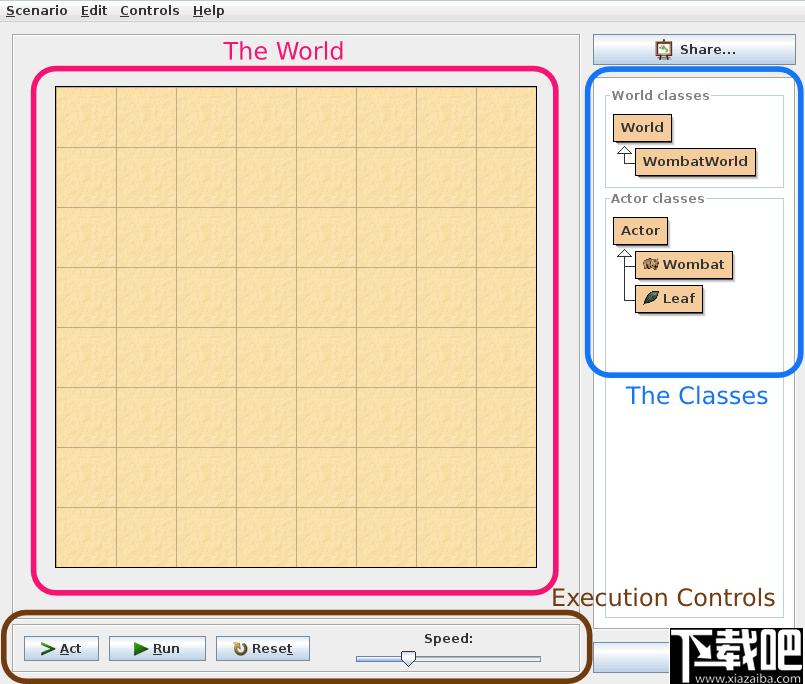Click the Share... button
Screen dimensions: 805x684
pos(694,49)
